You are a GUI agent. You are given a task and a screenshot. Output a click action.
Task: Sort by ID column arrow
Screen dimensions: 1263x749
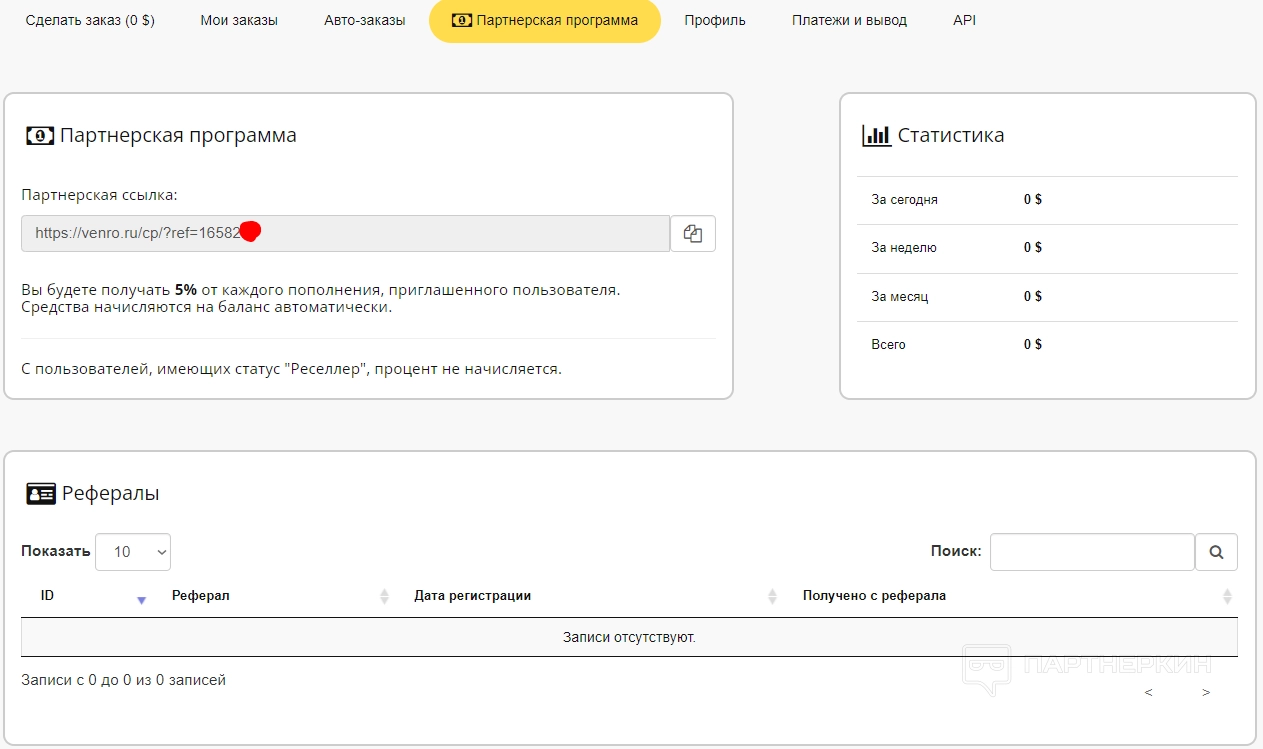tap(141, 597)
